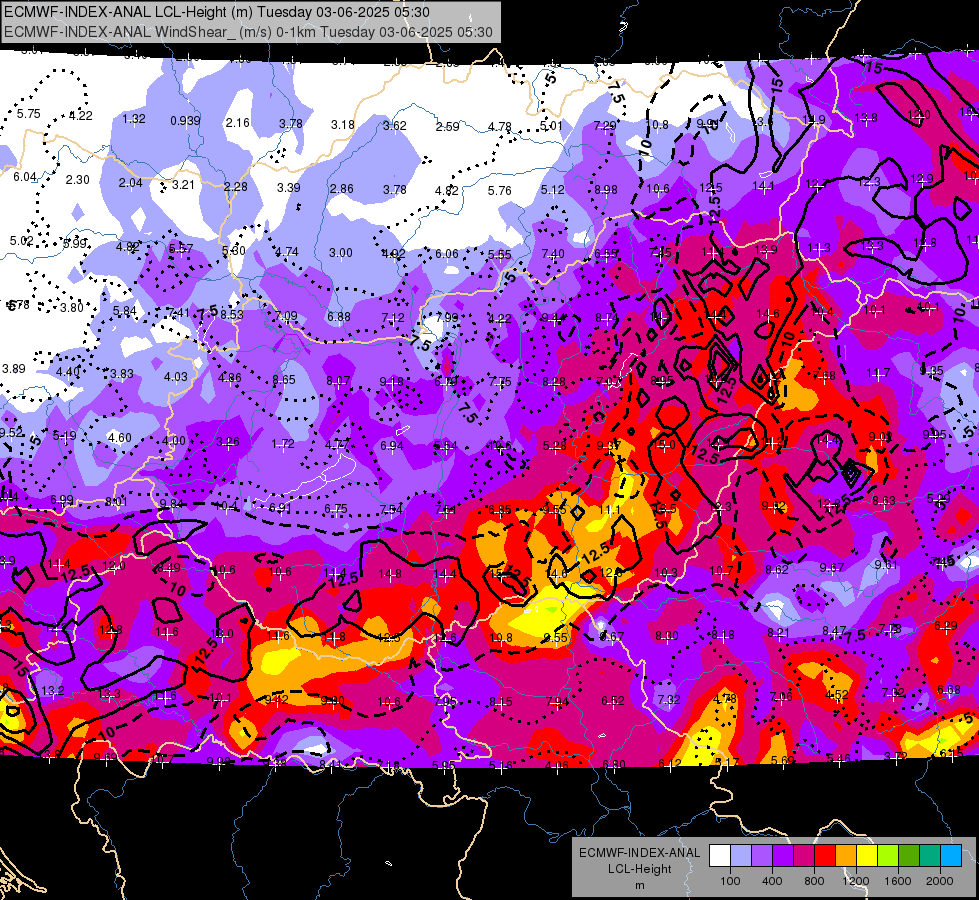
Task: Click the wind shear value 8.65
Action: coord(283,380)
